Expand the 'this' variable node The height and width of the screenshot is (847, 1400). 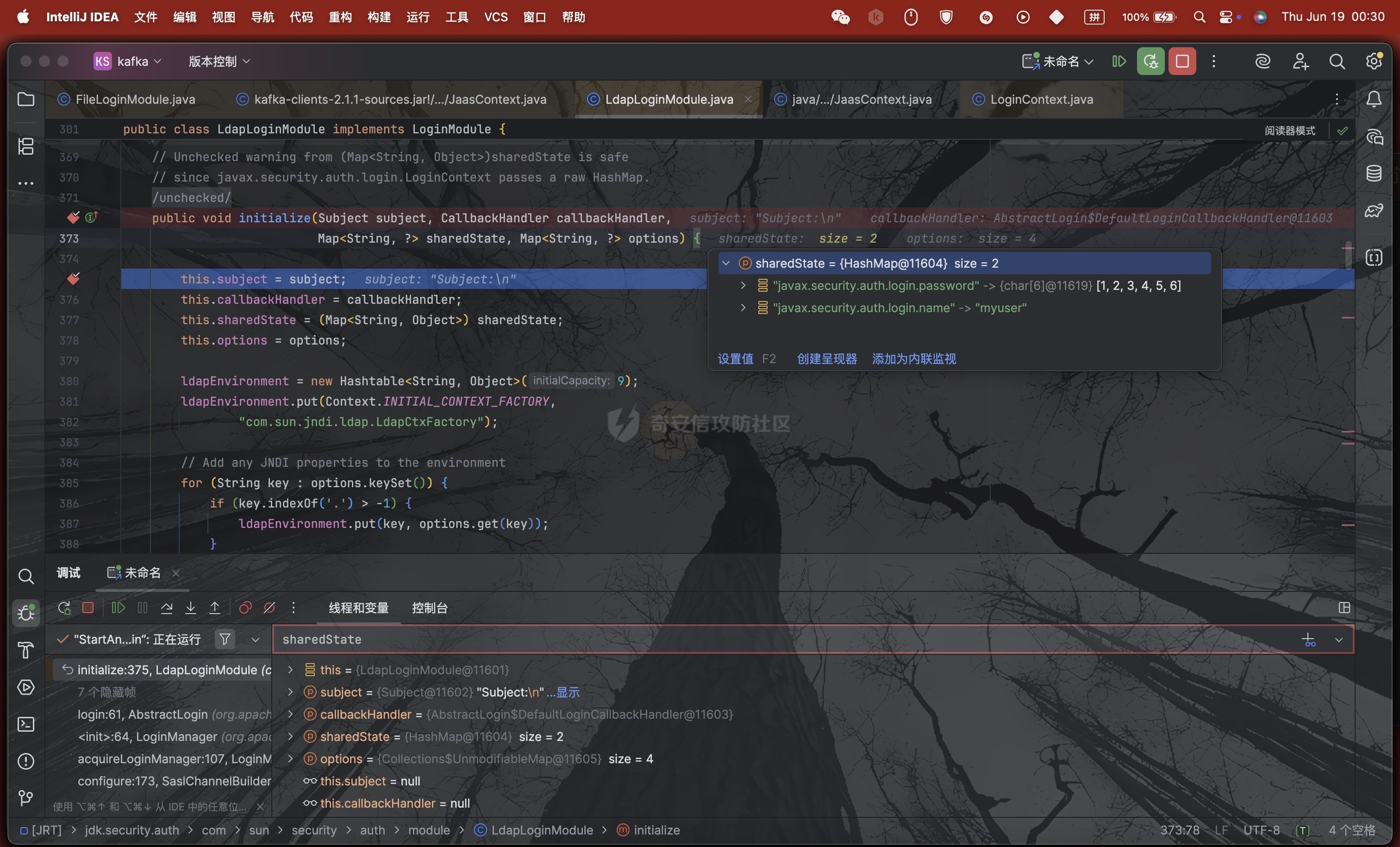point(290,670)
